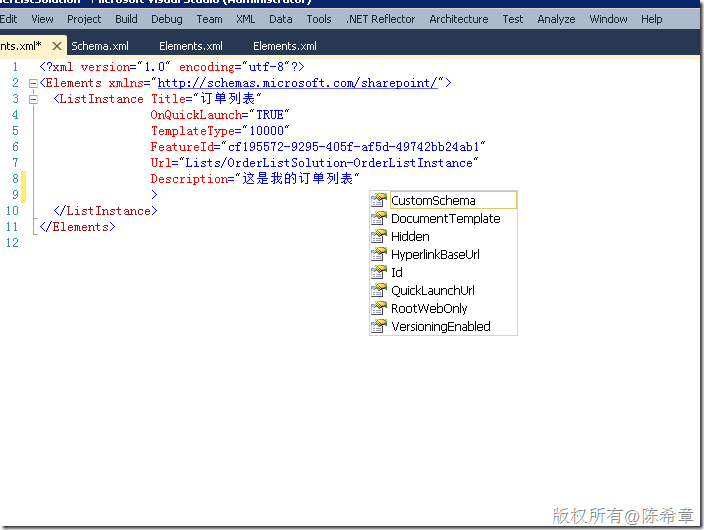Click the FeatureId GUID value
704x530 pixels.
point(353,147)
